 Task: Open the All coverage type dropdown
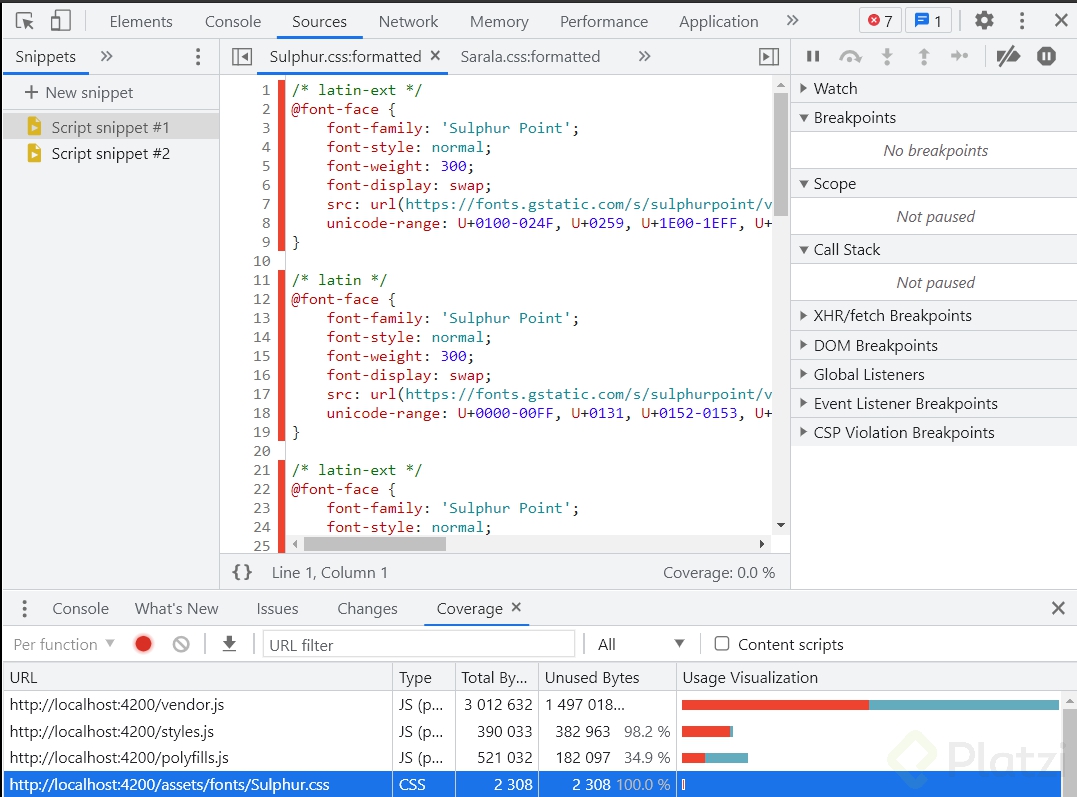[640, 644]
